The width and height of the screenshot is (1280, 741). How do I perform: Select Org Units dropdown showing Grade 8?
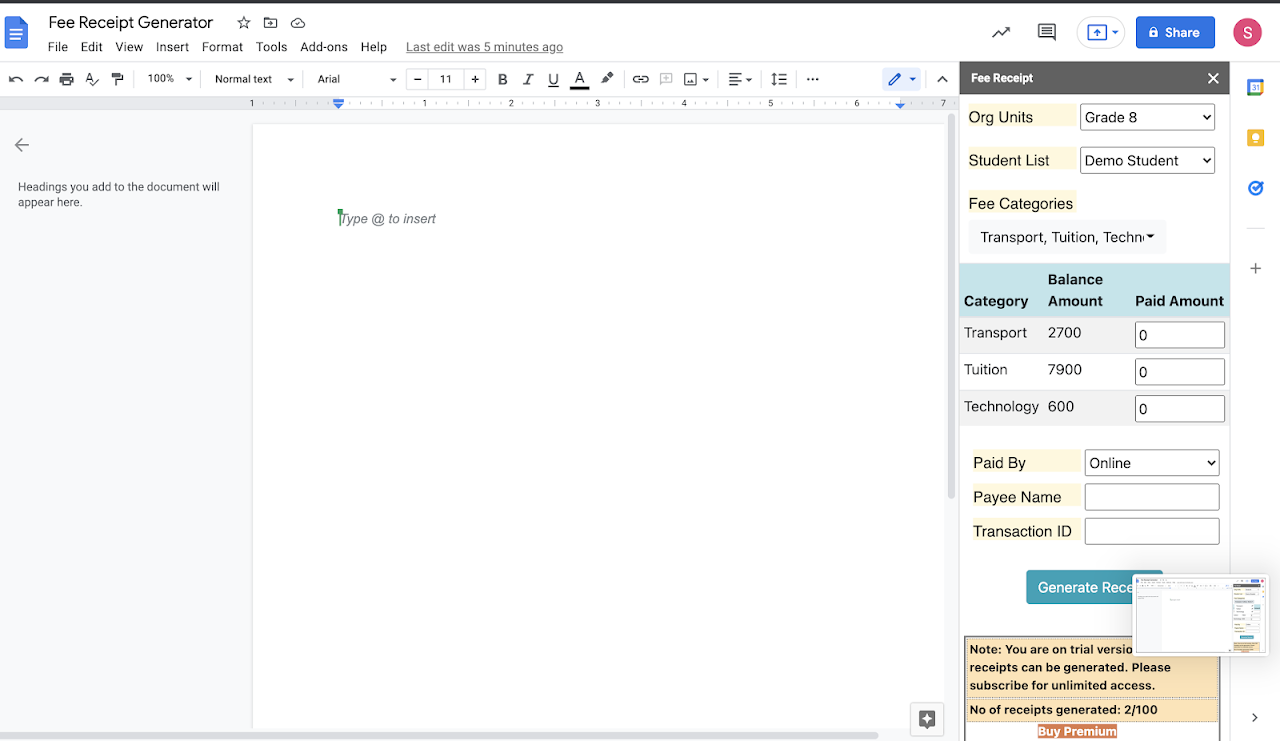coord(1148,117)
